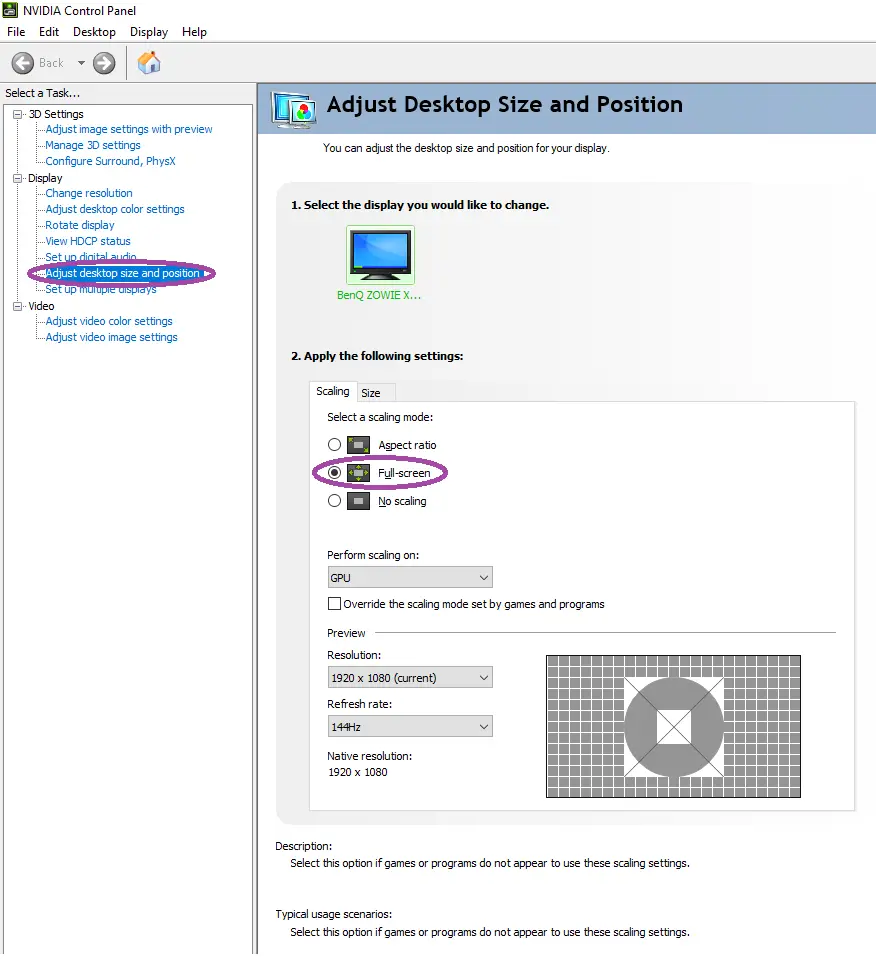This screenshot has height=977, width=876.
Task: Open Configure Surround, PhysX
Action: click(x=110, y=161)
